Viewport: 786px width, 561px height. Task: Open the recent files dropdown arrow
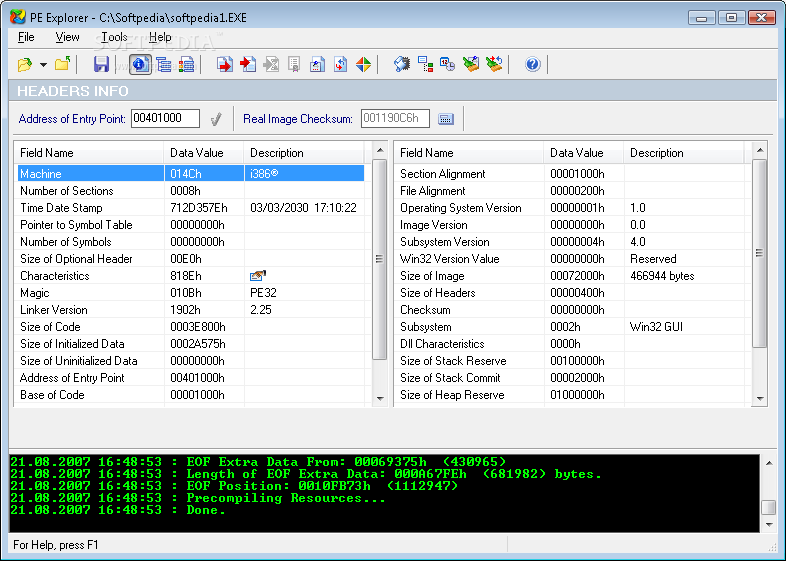[x=43, y=65]
